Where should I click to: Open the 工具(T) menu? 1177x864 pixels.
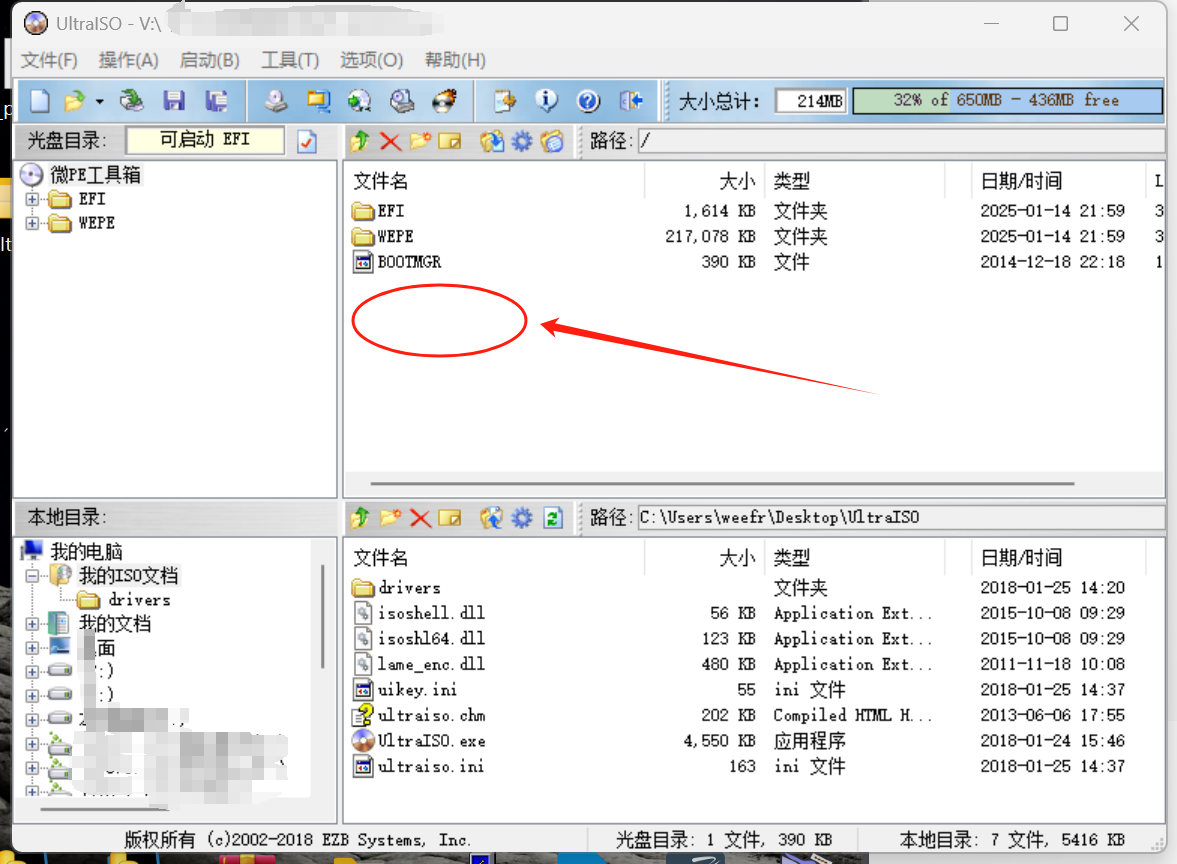pyautogui.click(x=290, y=60)
